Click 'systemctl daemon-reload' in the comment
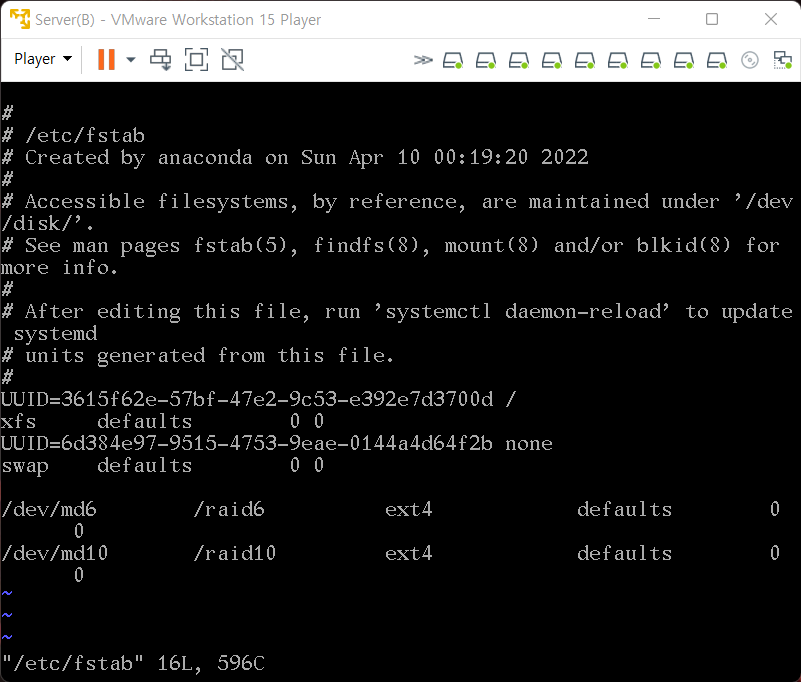The height and width of the screenshot is (682, 801). click(x=522, y=312)
